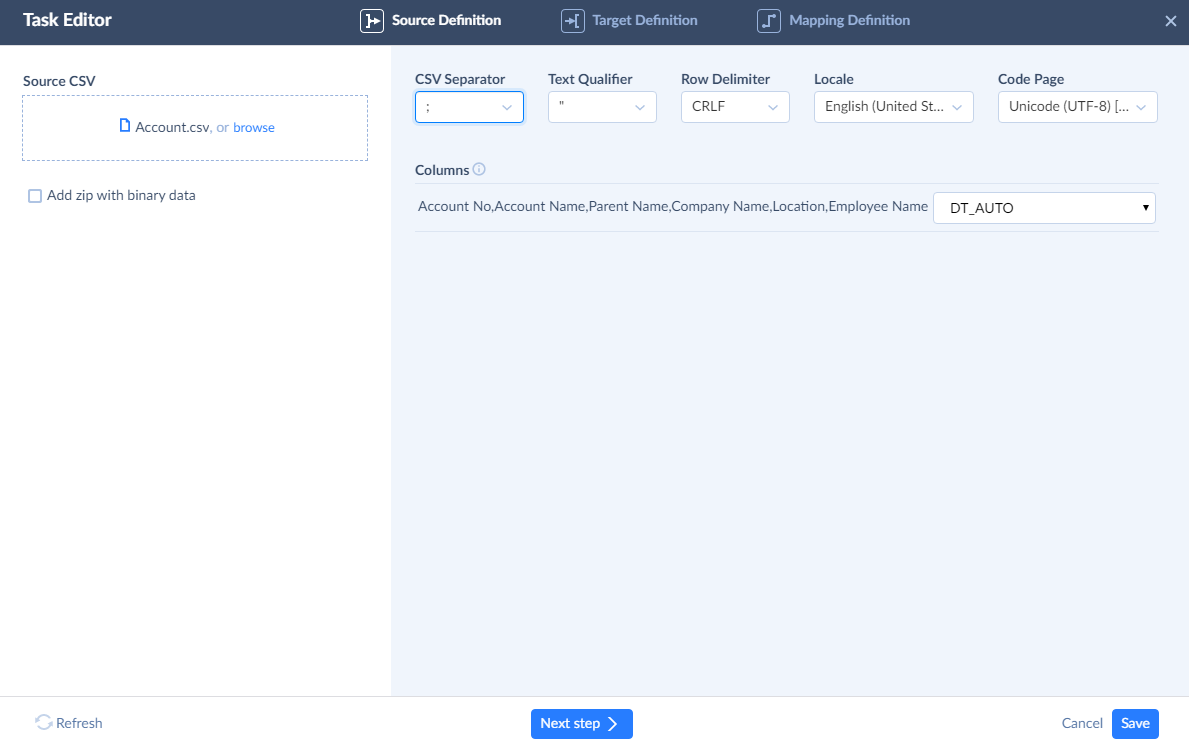
Task: Switch to Source Definition tab
Action: [x=431, y=20]
